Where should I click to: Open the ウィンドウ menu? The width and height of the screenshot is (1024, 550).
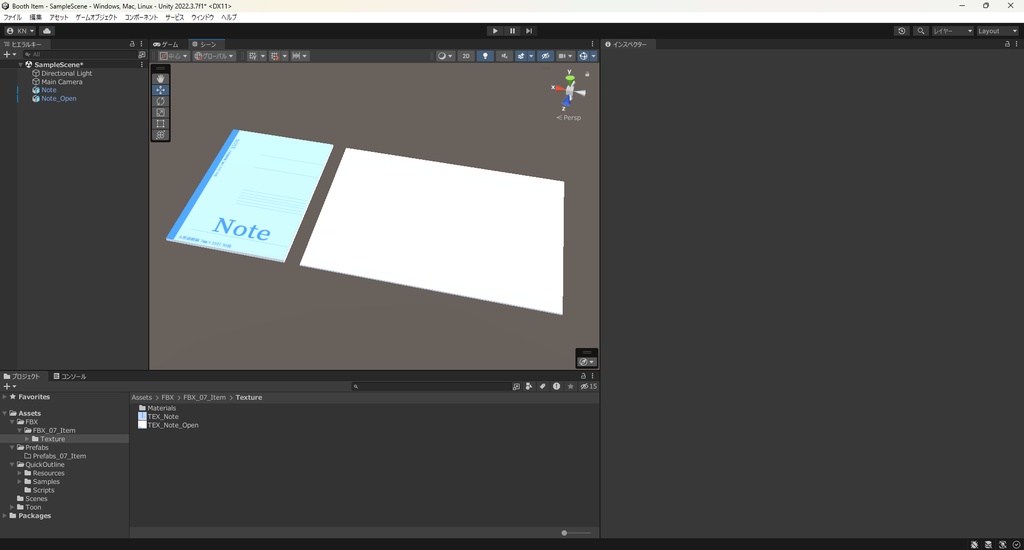pyautogui.click(x=202, y=18)
